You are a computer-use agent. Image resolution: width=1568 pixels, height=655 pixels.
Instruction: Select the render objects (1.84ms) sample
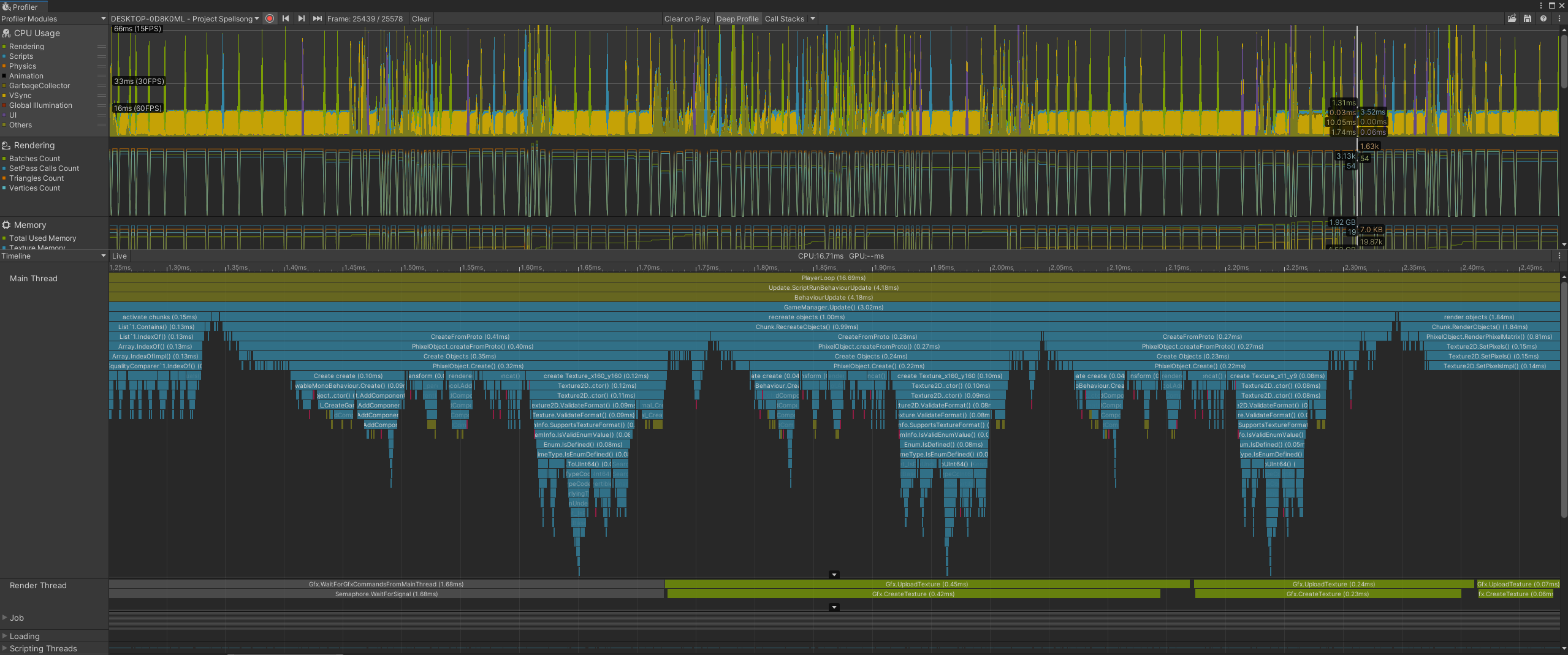pos(1479,317)
